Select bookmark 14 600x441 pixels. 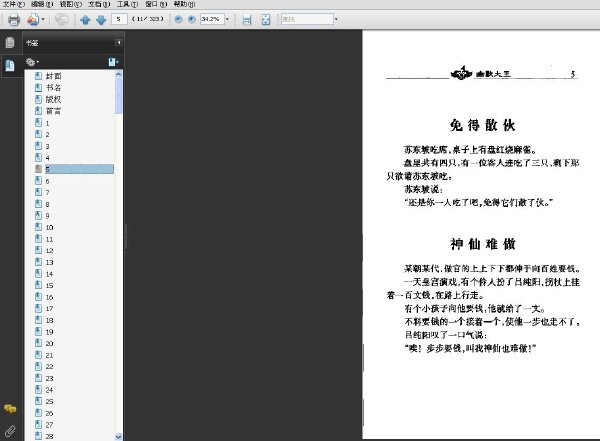point(49,274)
